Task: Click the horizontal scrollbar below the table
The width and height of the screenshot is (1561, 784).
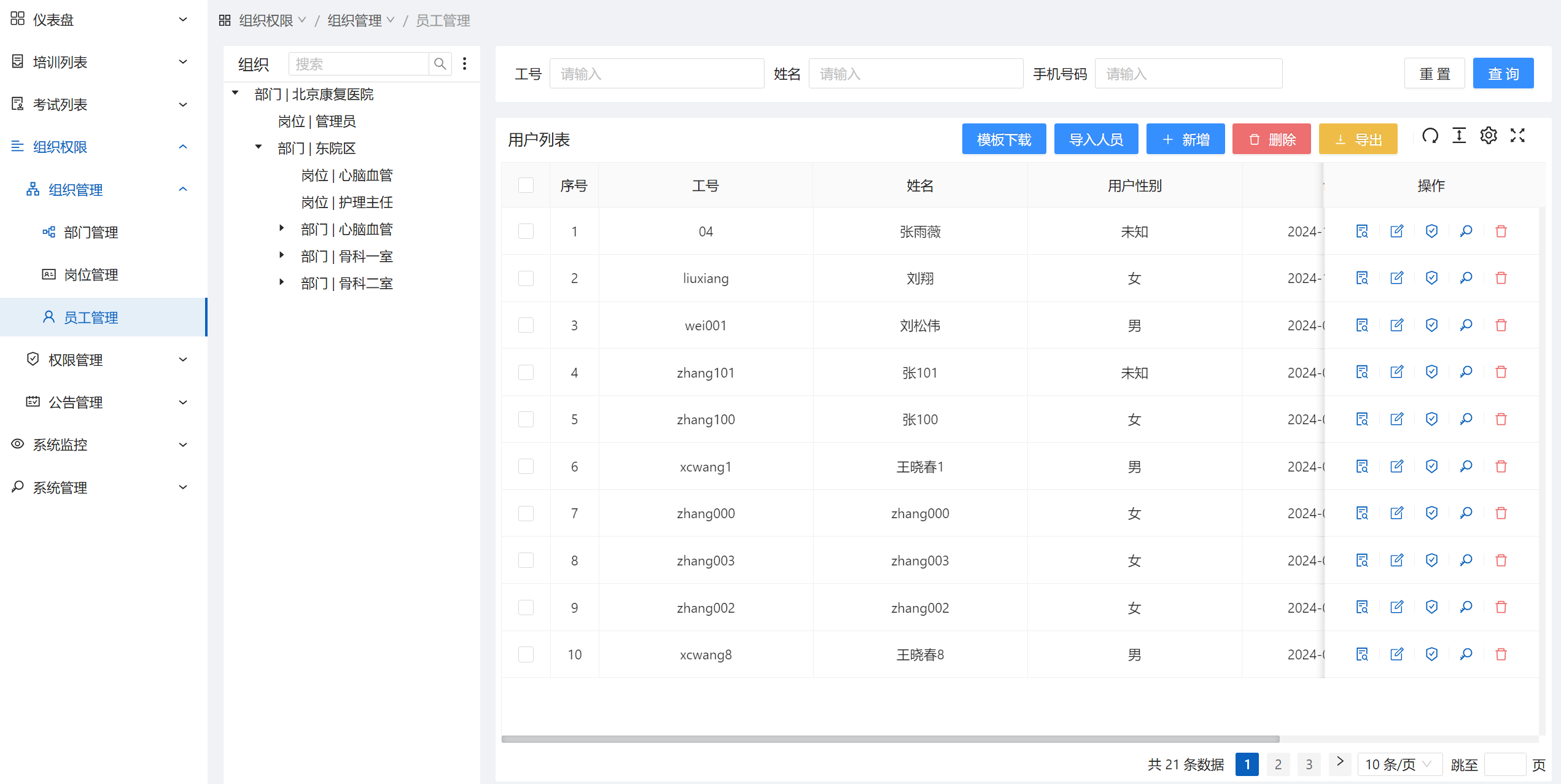Action: pos(890,739)
